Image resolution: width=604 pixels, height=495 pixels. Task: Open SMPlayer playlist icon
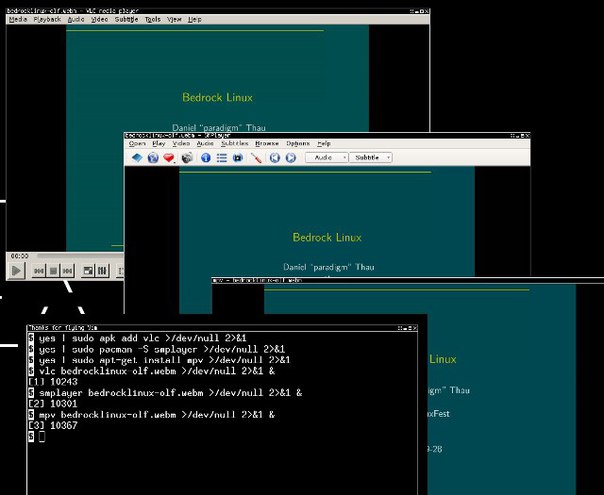(x=224, y=157)
